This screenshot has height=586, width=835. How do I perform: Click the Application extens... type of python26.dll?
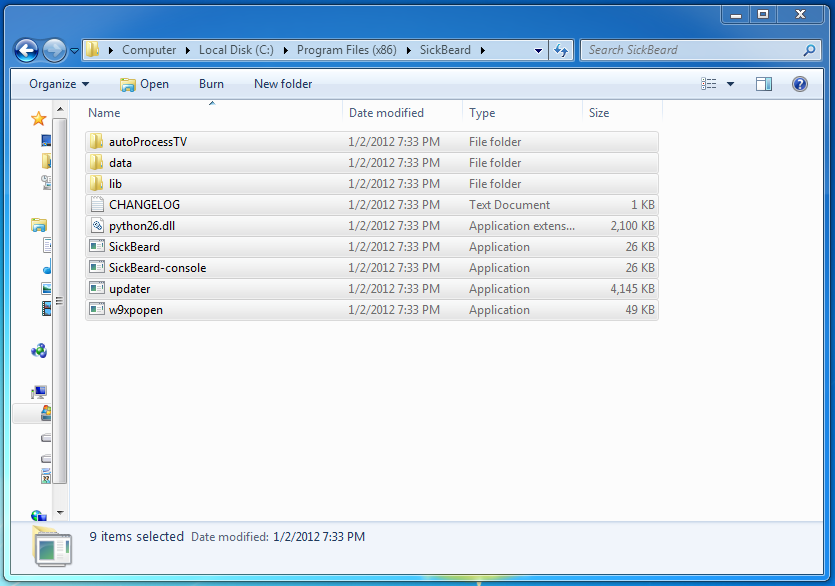coord(522,226)
